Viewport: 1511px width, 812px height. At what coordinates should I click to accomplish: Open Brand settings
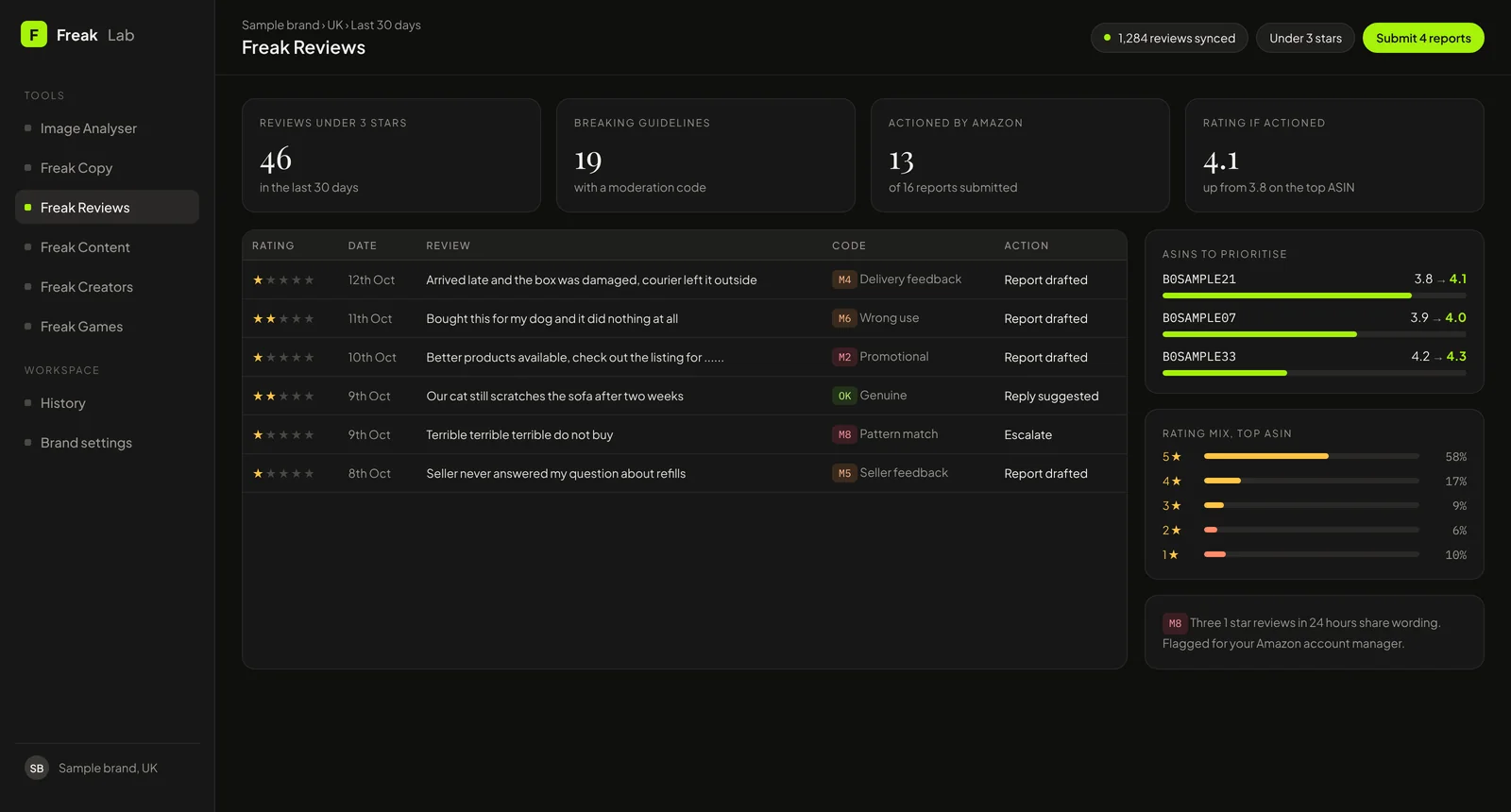pos(107,443)
